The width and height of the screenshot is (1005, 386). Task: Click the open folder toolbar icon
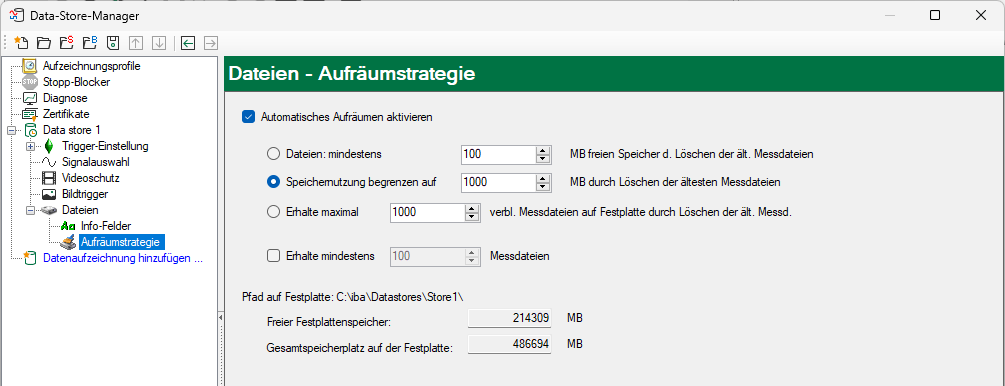pos(44,43)
